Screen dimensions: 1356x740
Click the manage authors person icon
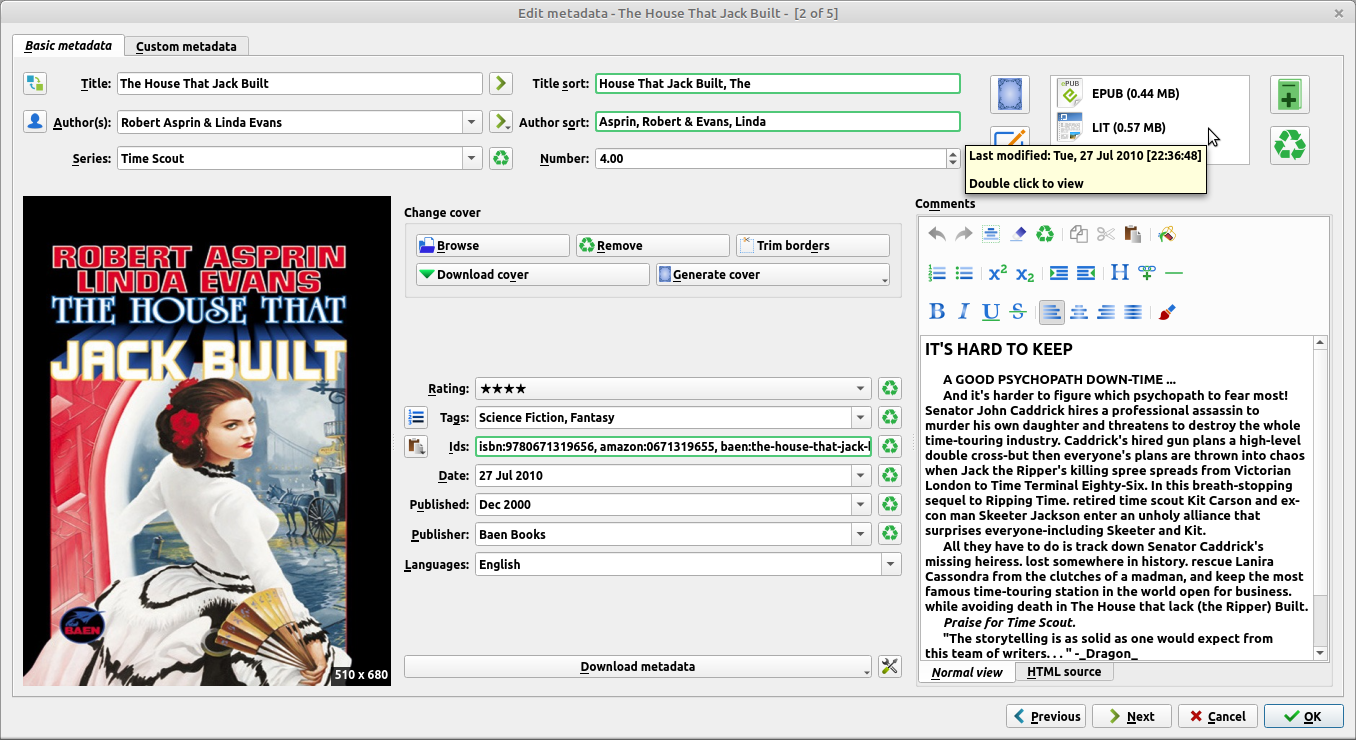(x=35, y=122)
